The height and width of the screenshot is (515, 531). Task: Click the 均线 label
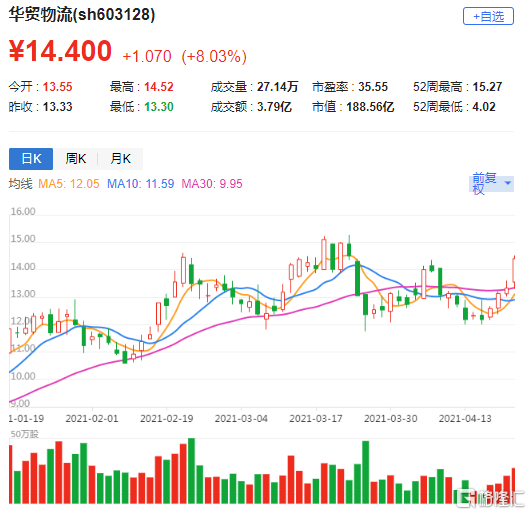(21, 184)
